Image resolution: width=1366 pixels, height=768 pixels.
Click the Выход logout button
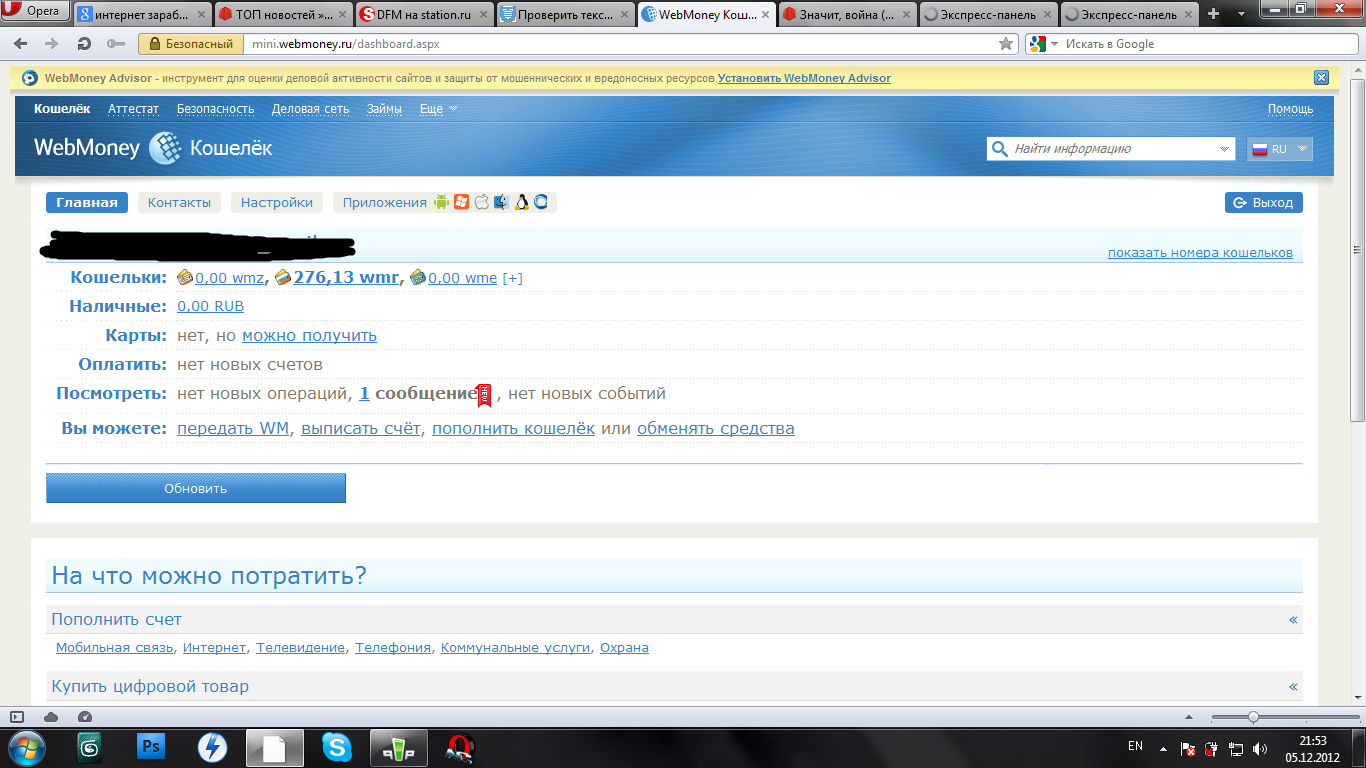(1264, 202)
